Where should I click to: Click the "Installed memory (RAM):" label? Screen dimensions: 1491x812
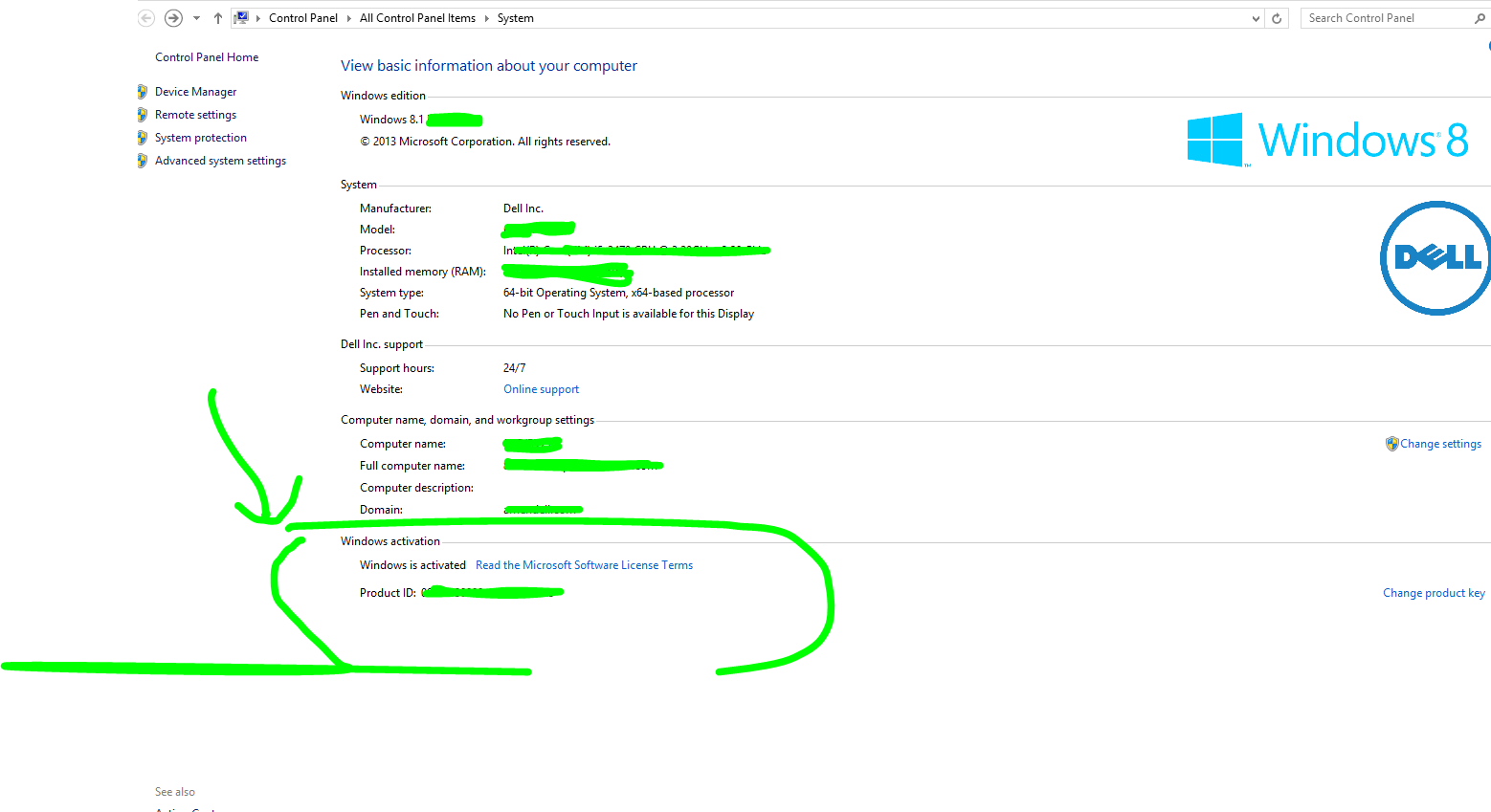[x=423, y=272]
